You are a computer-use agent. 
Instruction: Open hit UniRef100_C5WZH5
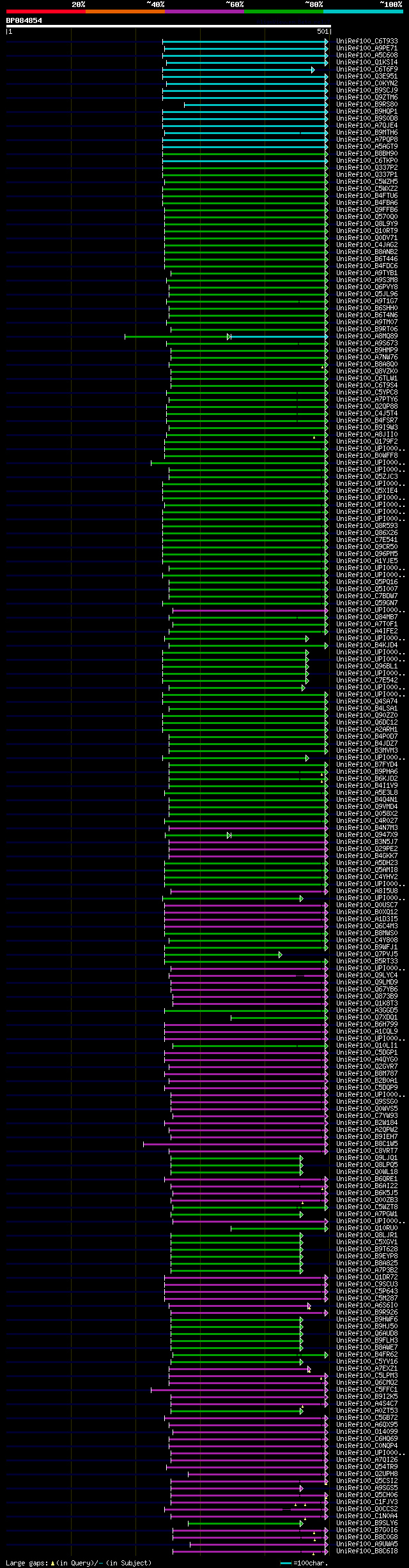point(367,182)
